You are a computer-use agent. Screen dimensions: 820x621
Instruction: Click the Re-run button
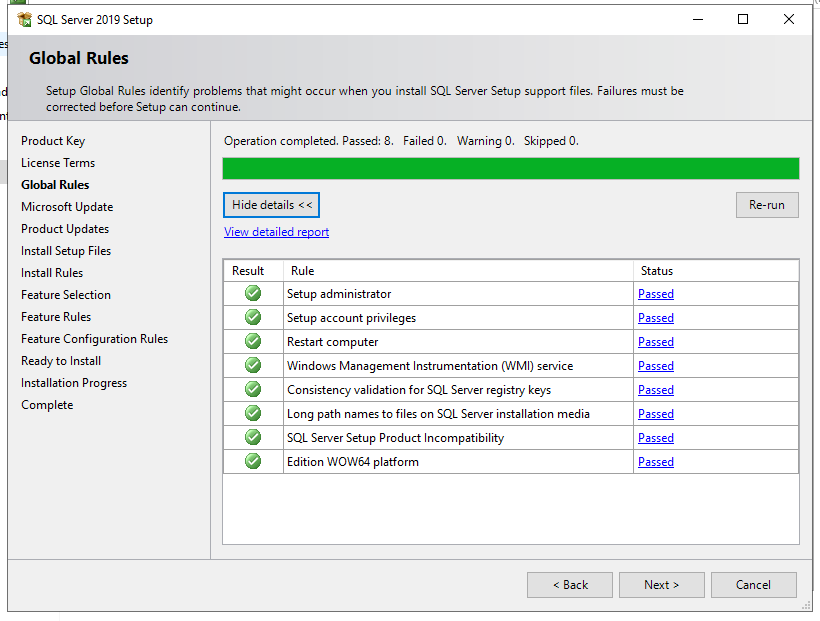[767, 205]
